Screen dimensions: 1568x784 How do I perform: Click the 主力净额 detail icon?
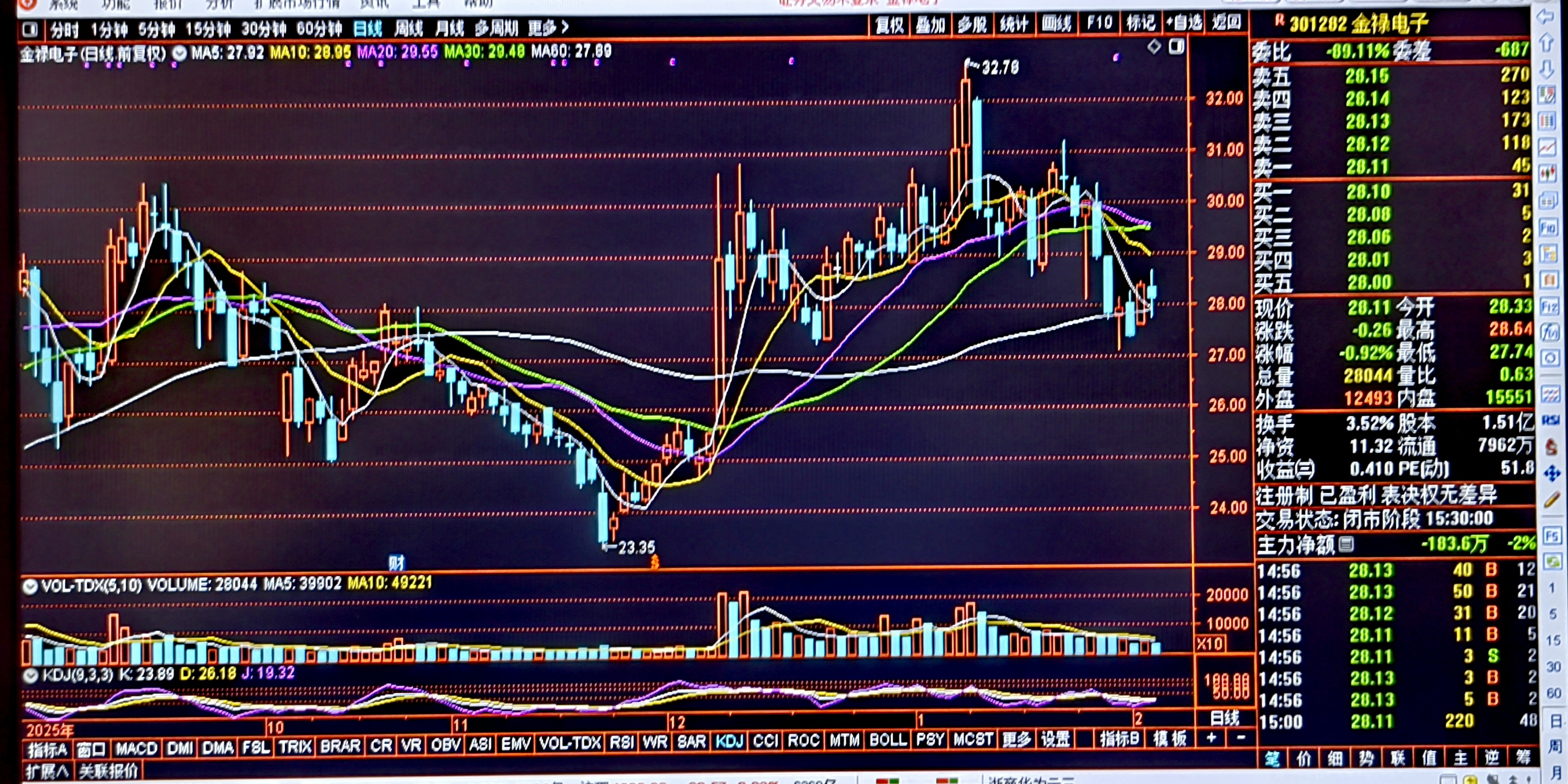coord(1347,543)
